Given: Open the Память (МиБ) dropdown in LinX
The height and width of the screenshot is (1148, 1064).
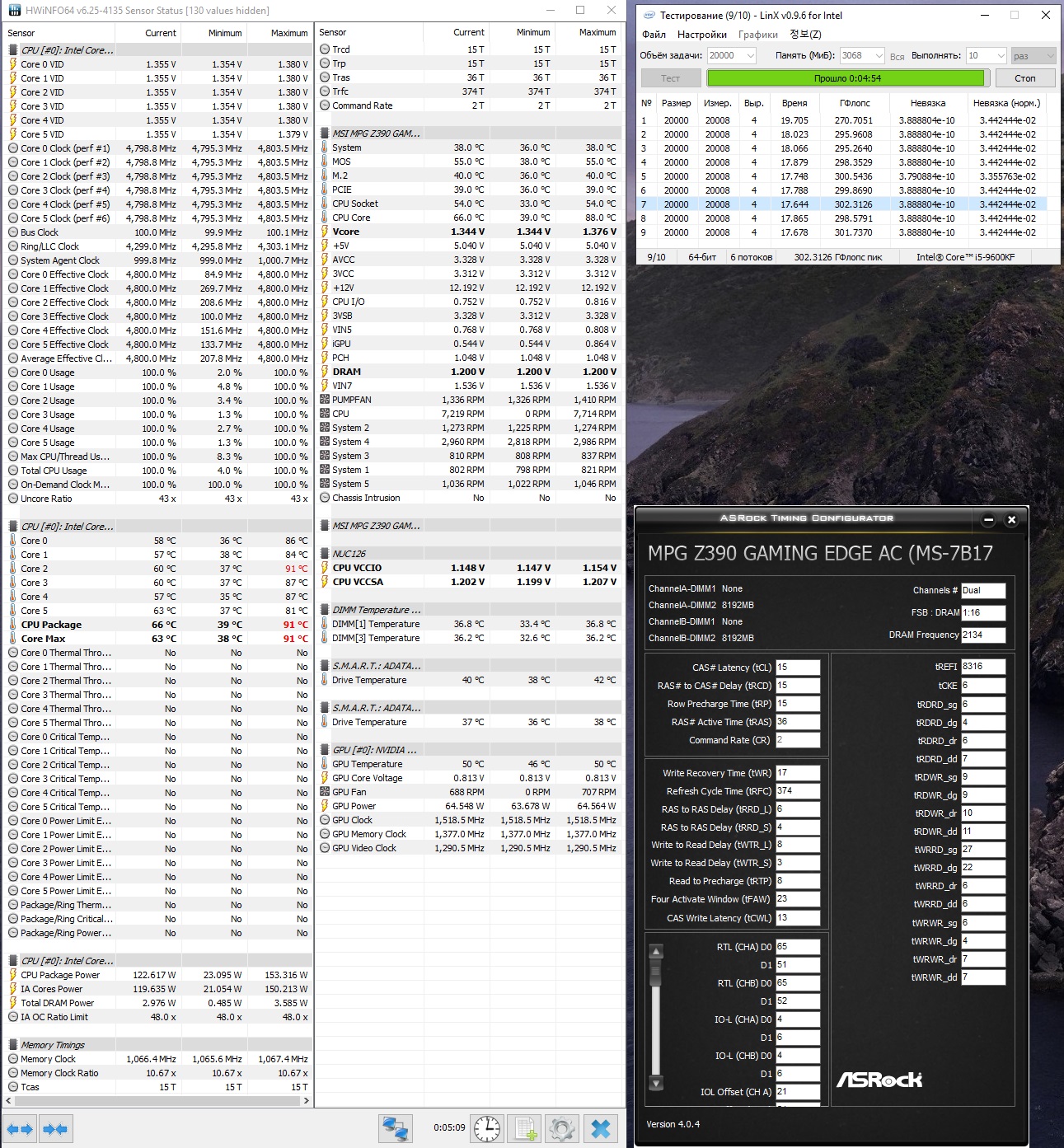Looking at the screenshot, I should coord(862,55).
